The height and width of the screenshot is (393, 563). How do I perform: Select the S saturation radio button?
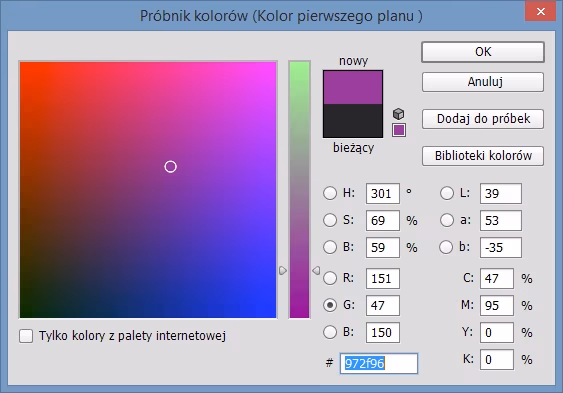click(x=330, y=220)
